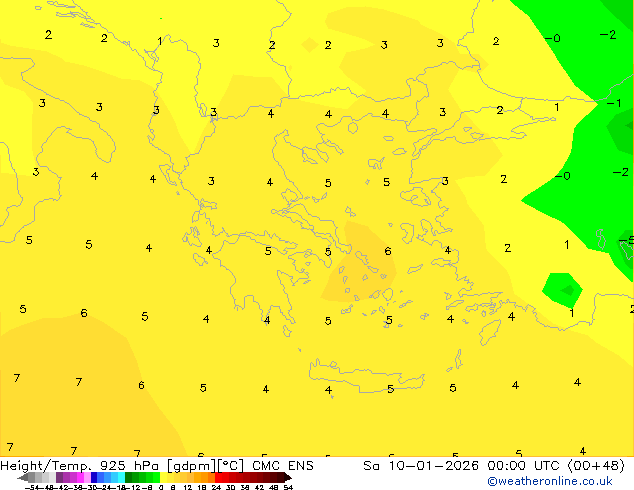
Task: Click the time "00:00" in the caption
Action: pos(506,466)
